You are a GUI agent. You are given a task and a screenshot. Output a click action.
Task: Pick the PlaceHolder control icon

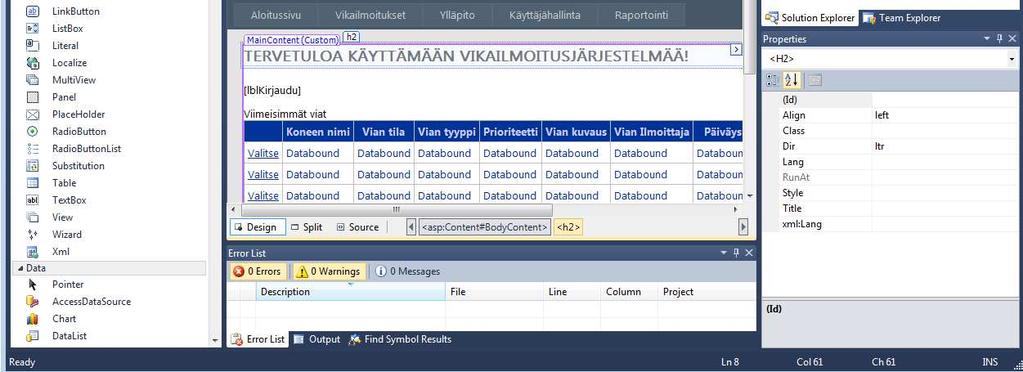coord(33,114)
